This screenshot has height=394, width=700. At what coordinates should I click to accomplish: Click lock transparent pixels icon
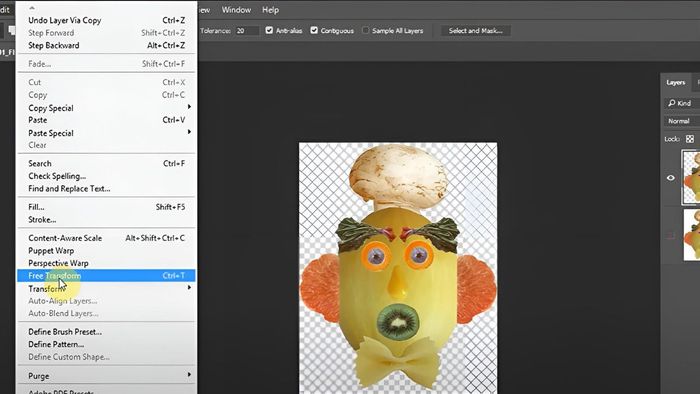pos(690,139)
